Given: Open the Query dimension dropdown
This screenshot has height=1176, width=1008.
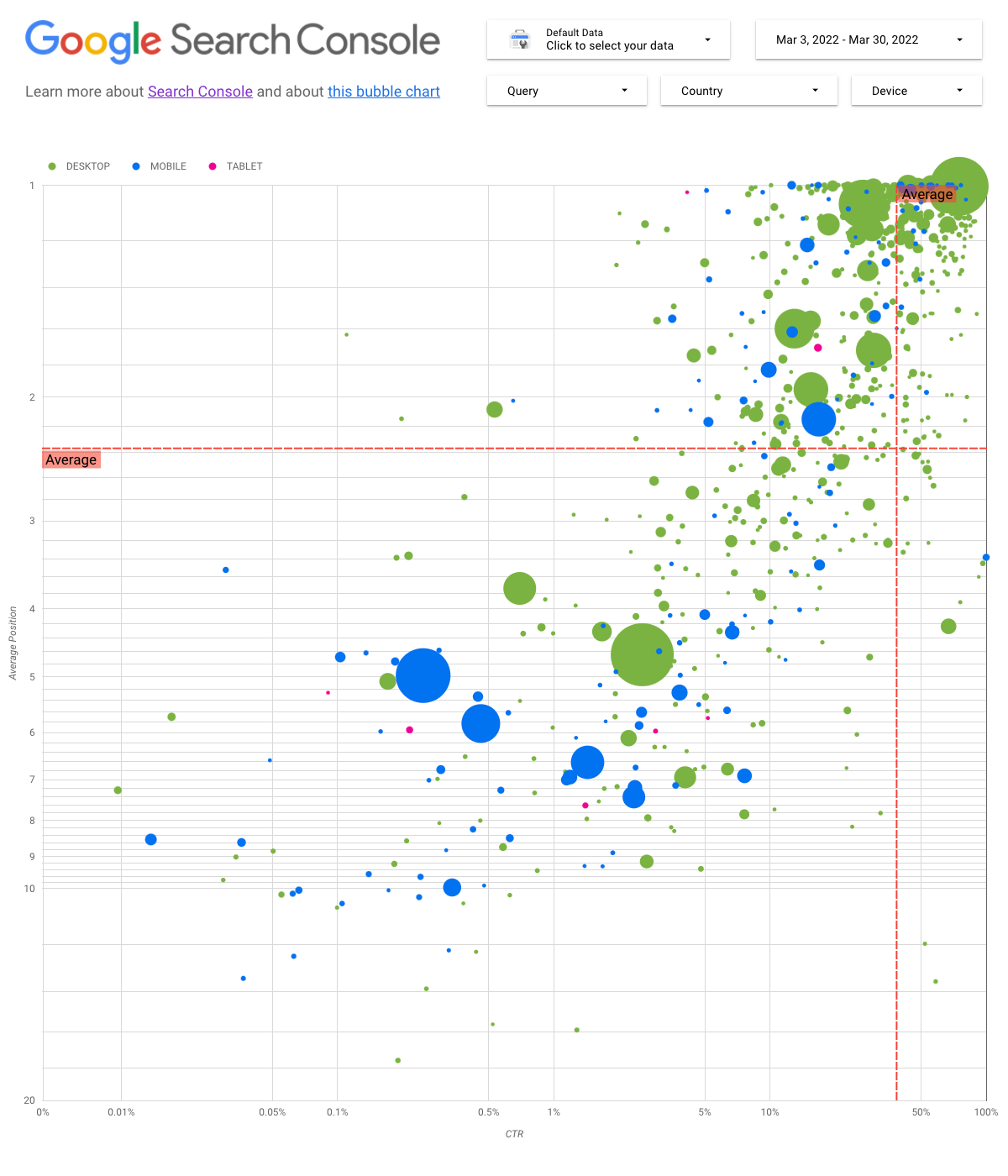Looking at the screenshot, I should [566, 91].
